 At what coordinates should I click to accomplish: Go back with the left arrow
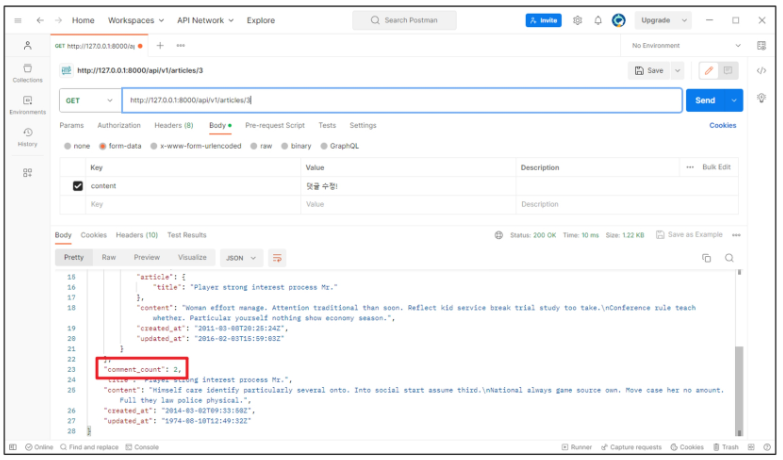tap(40, 20)
